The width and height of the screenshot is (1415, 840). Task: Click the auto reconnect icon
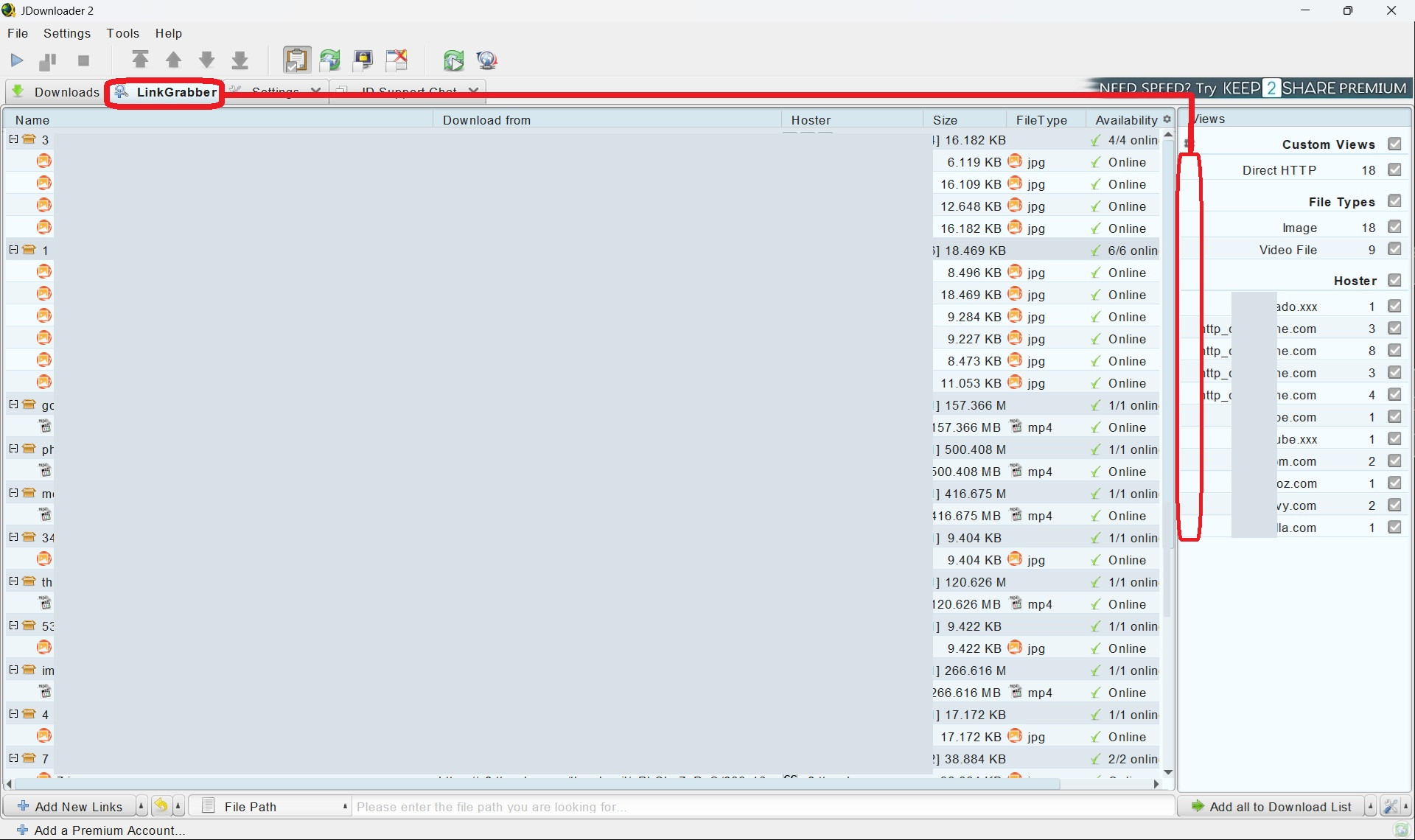330,60
